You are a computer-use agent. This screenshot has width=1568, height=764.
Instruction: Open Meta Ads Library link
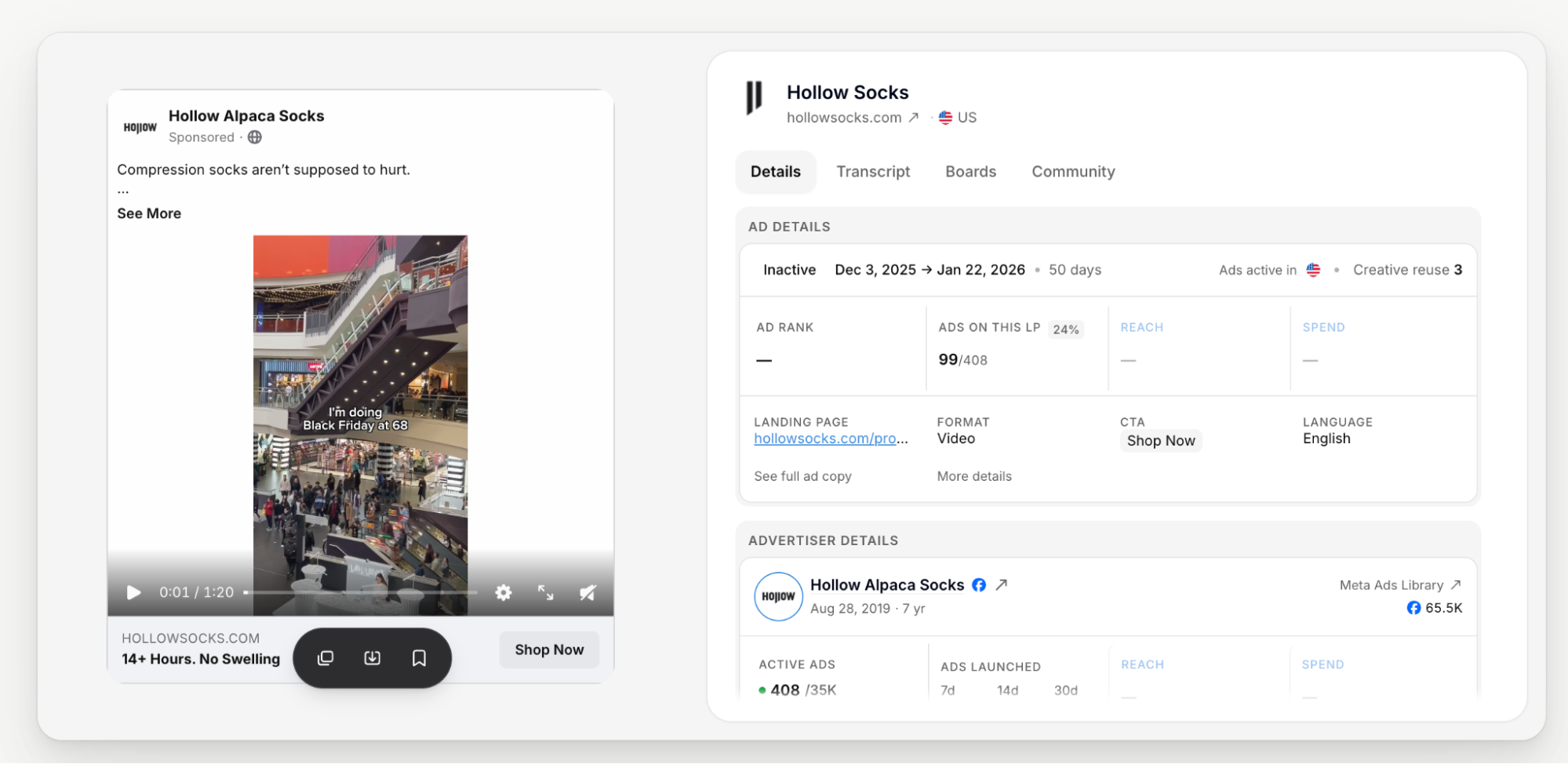point(1400,585)
